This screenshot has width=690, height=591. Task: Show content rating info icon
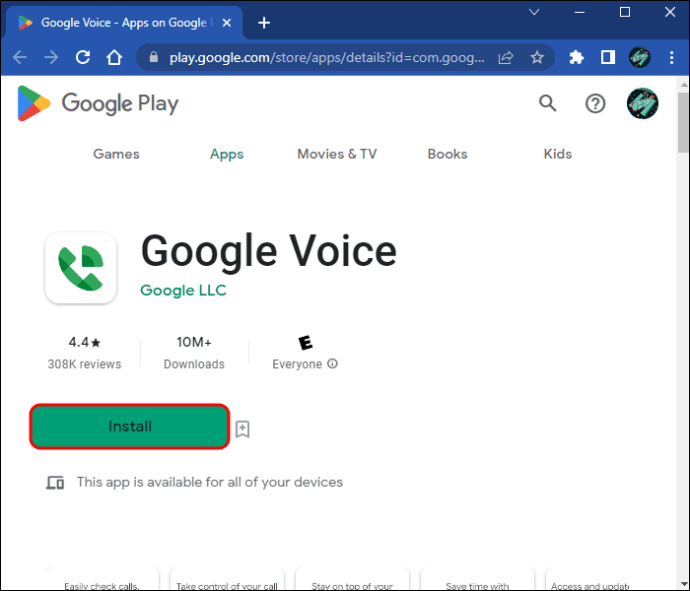[332, 364]
